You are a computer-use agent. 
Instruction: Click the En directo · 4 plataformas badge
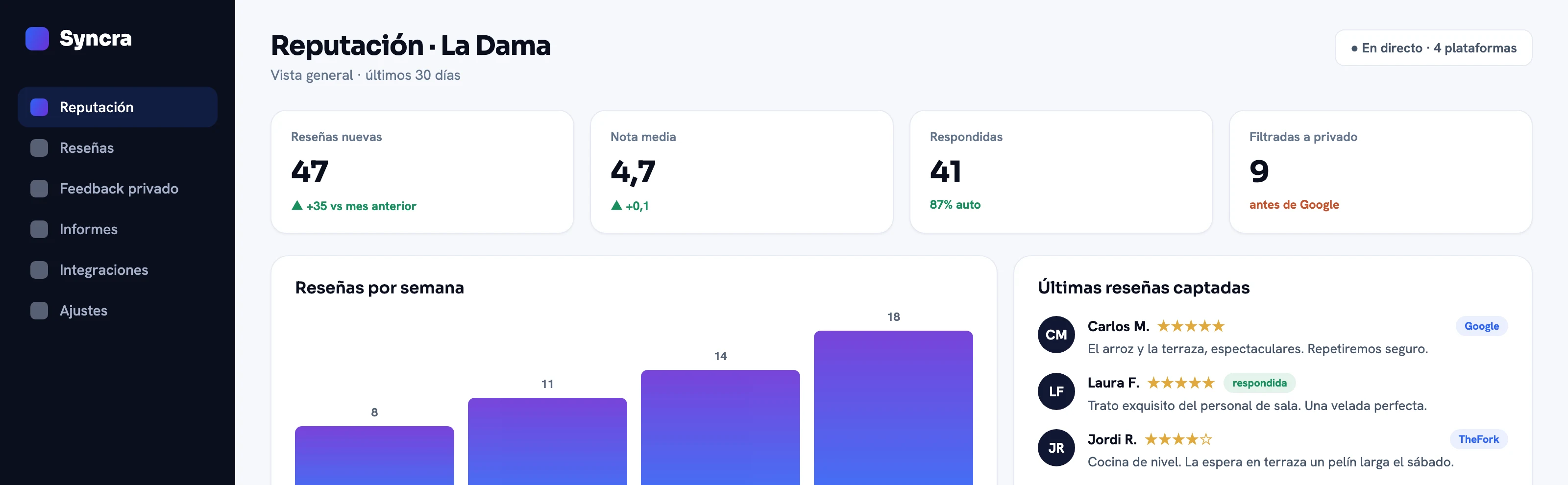[1433, 48]
